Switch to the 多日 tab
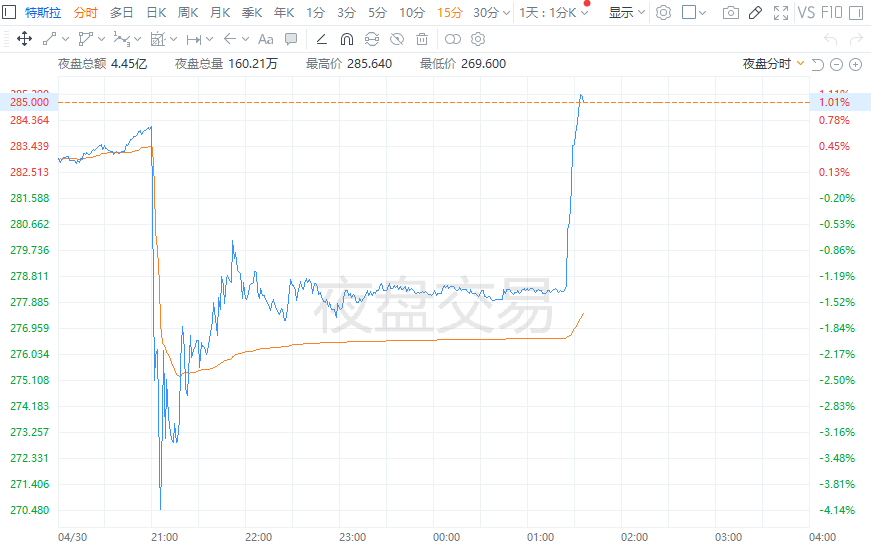The width and height of the screenshot is (871, 555). tap(122, 12)
